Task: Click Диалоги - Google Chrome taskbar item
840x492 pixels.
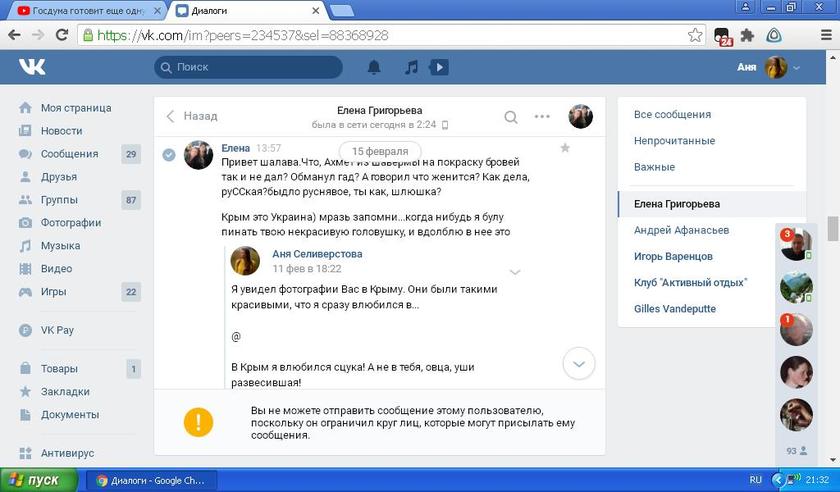Action: [152, 481]
